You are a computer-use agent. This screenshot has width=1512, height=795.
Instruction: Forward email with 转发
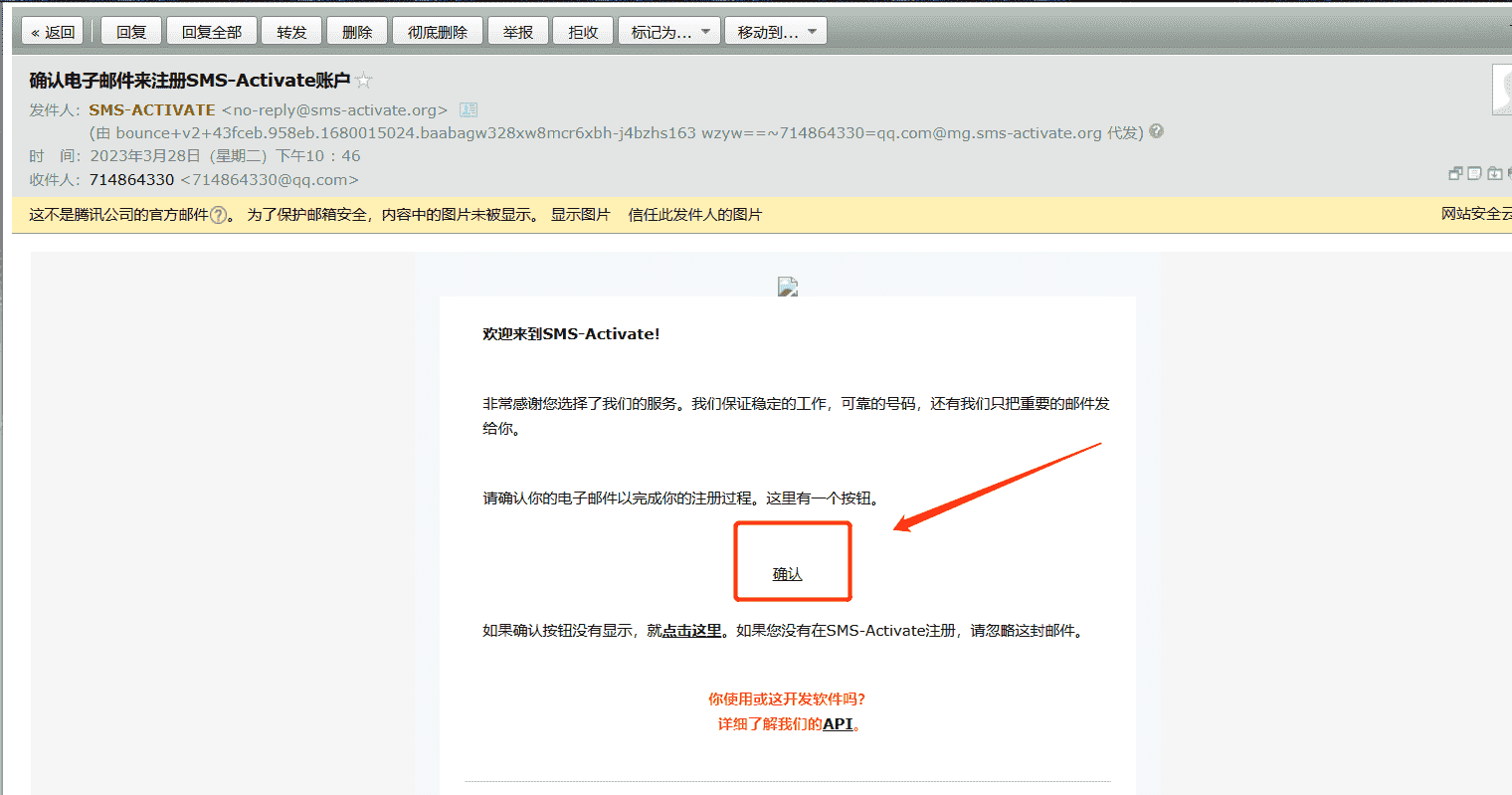point(292,32)
